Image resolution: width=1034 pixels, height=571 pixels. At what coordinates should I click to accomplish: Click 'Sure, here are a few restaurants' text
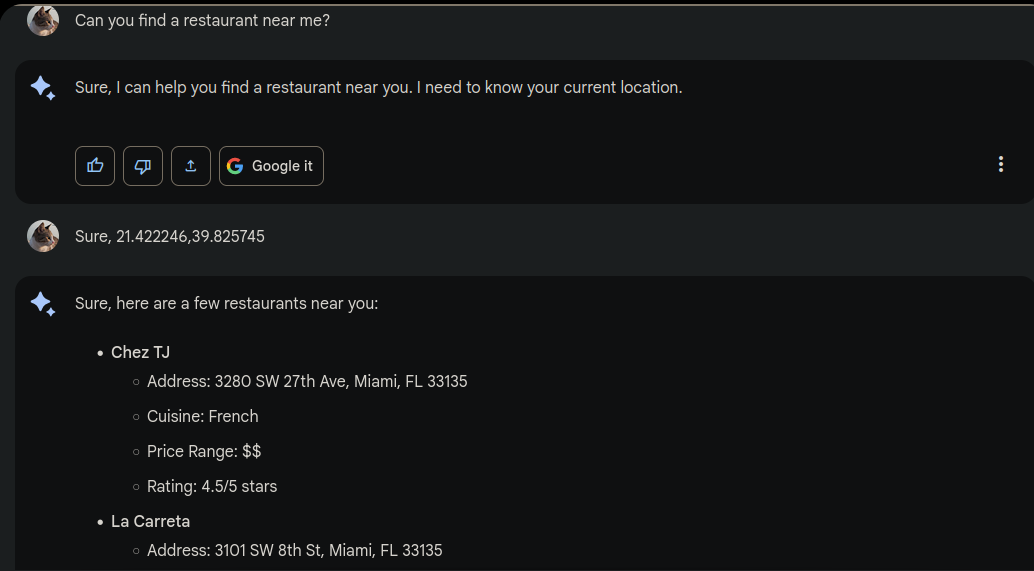pyautogui.click(x=226, y=303)
